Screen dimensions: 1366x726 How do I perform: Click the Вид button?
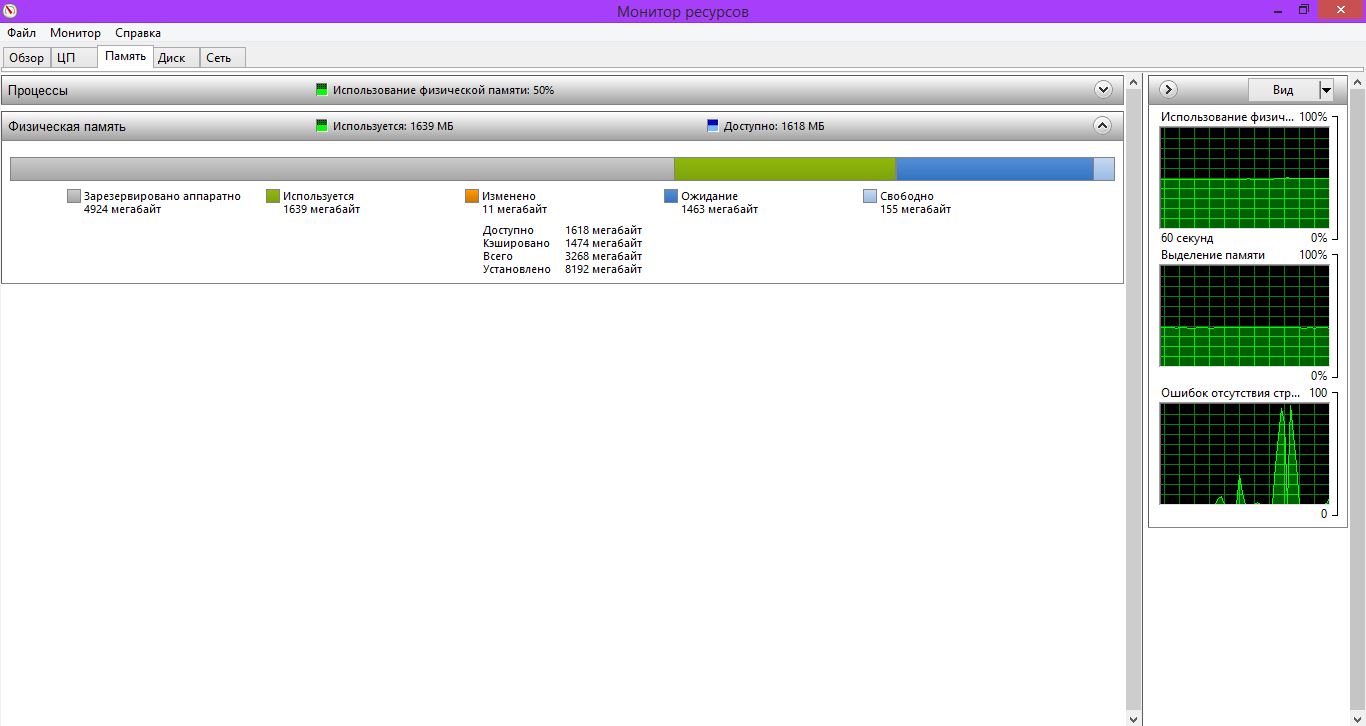(x=1283, y=90)
